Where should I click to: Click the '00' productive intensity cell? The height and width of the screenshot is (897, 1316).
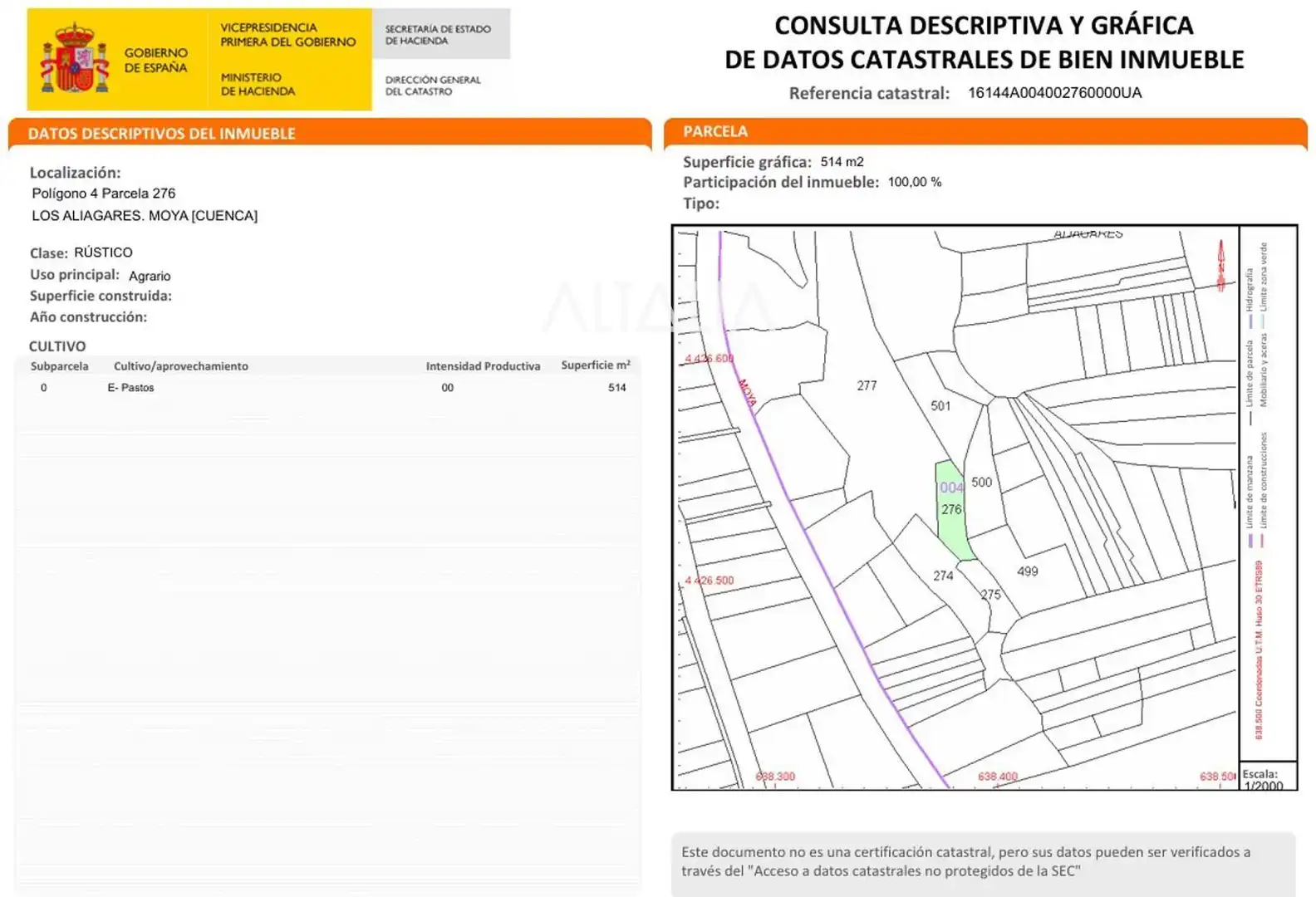448,388
